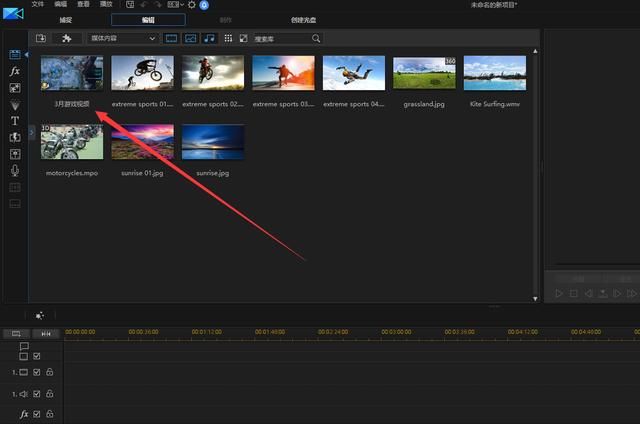Open settings gear in the top toolbar
Viewport: 640px width, 424px height.
(191, 5)
